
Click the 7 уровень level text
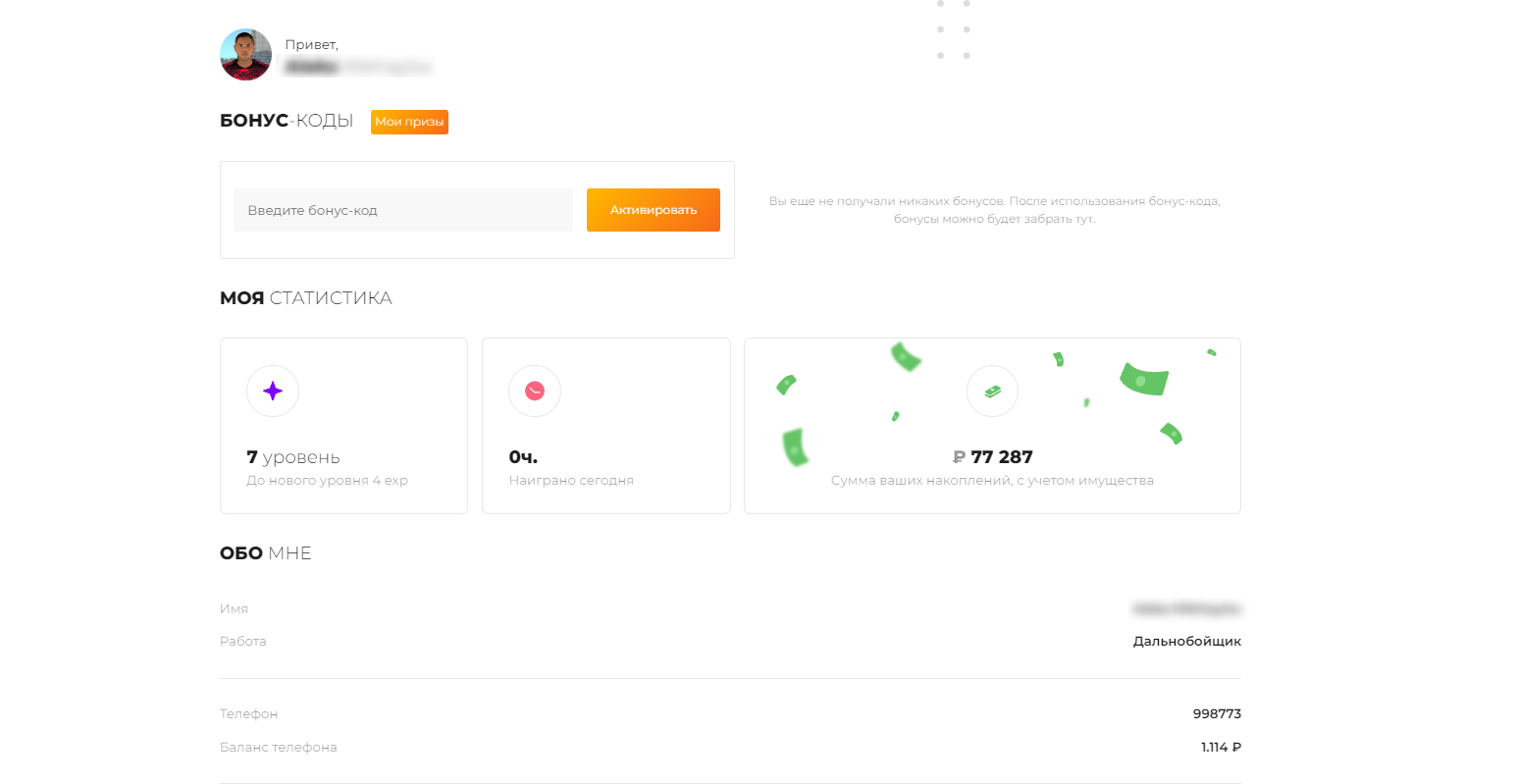[x=293, y=457]
